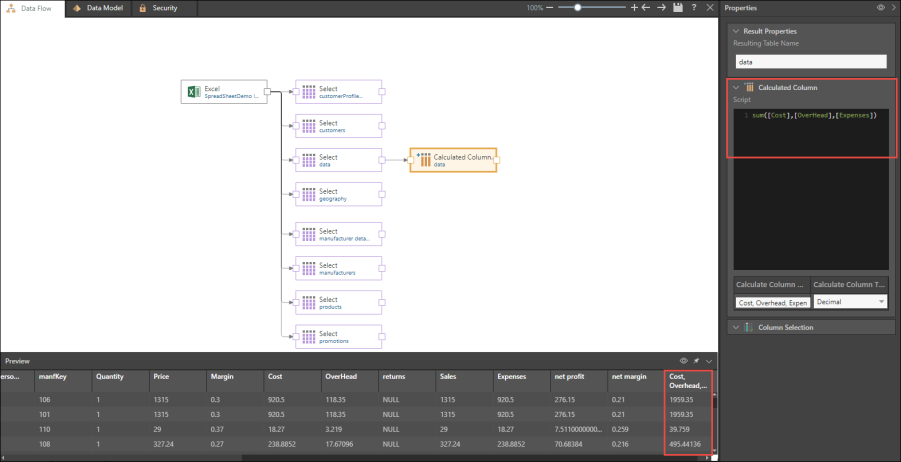This screenshot has width=901, height=462.
Task: Click the undo back arrow icon
Action: [647, 7]
